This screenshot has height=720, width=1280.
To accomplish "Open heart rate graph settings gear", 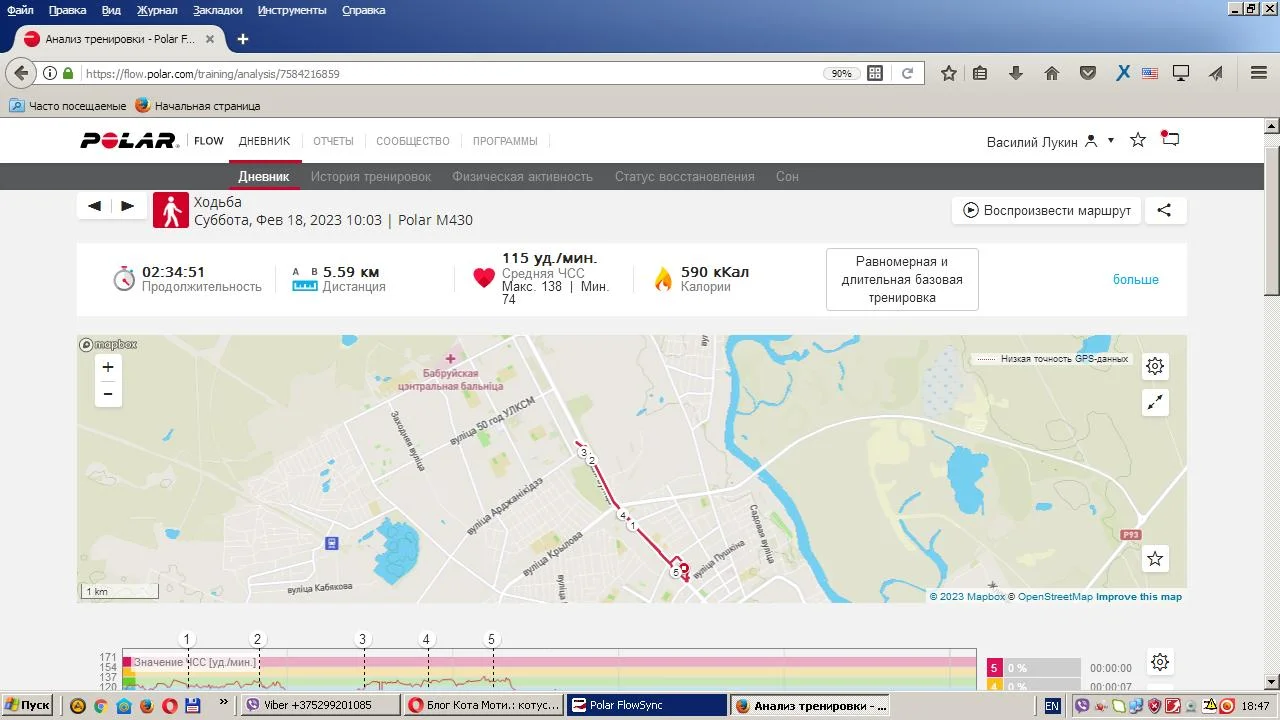I will click(1160, 662).
